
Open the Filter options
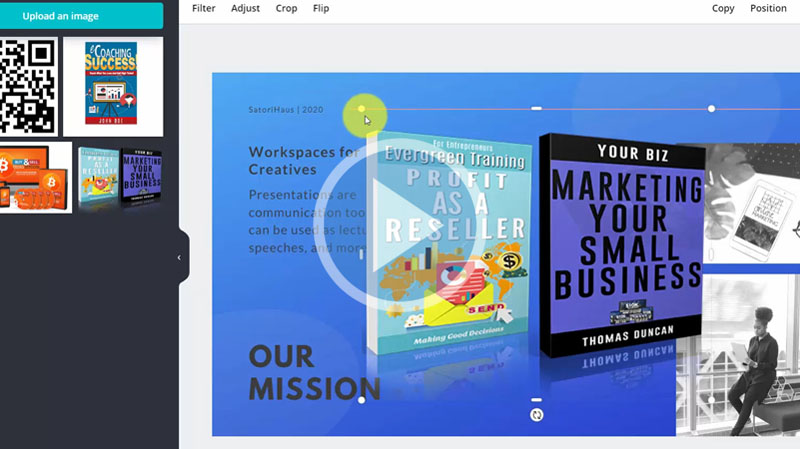[x=204, y=8]
